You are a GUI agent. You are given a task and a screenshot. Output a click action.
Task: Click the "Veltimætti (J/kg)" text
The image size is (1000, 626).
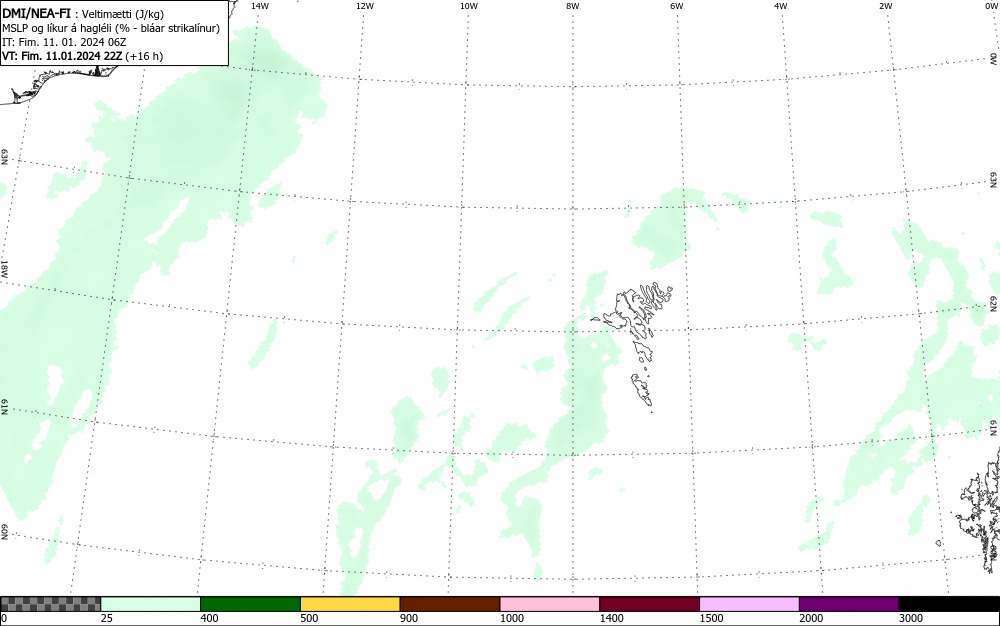point(122,14)
